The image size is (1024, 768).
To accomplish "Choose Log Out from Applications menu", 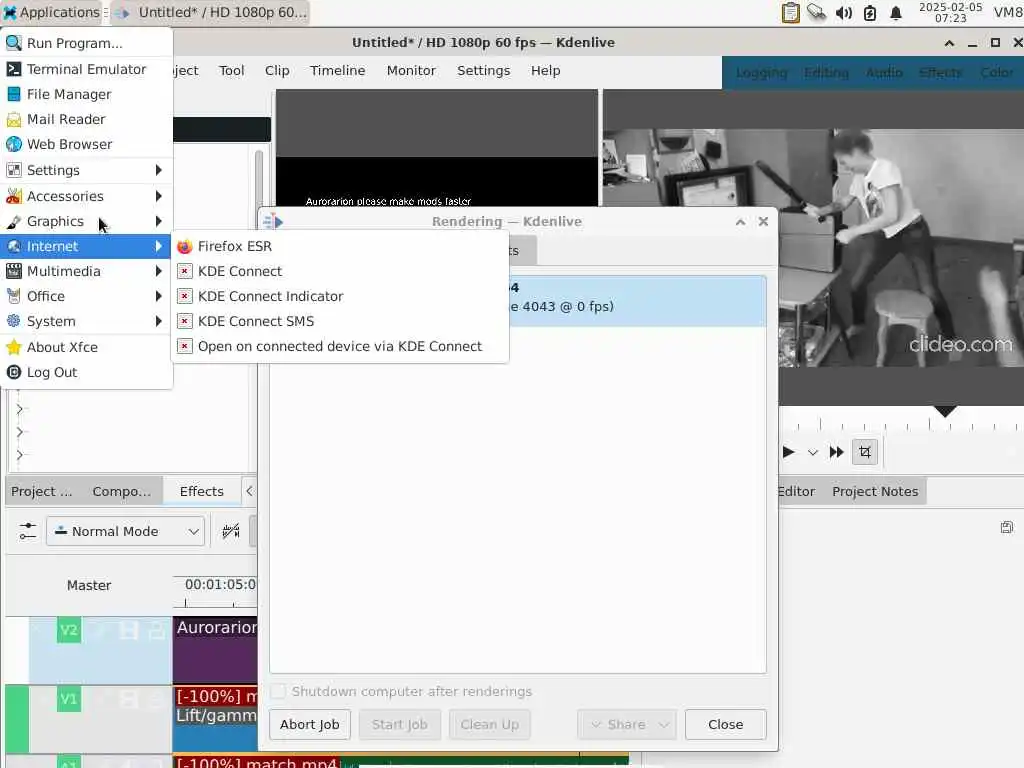I will click(86, 372).
